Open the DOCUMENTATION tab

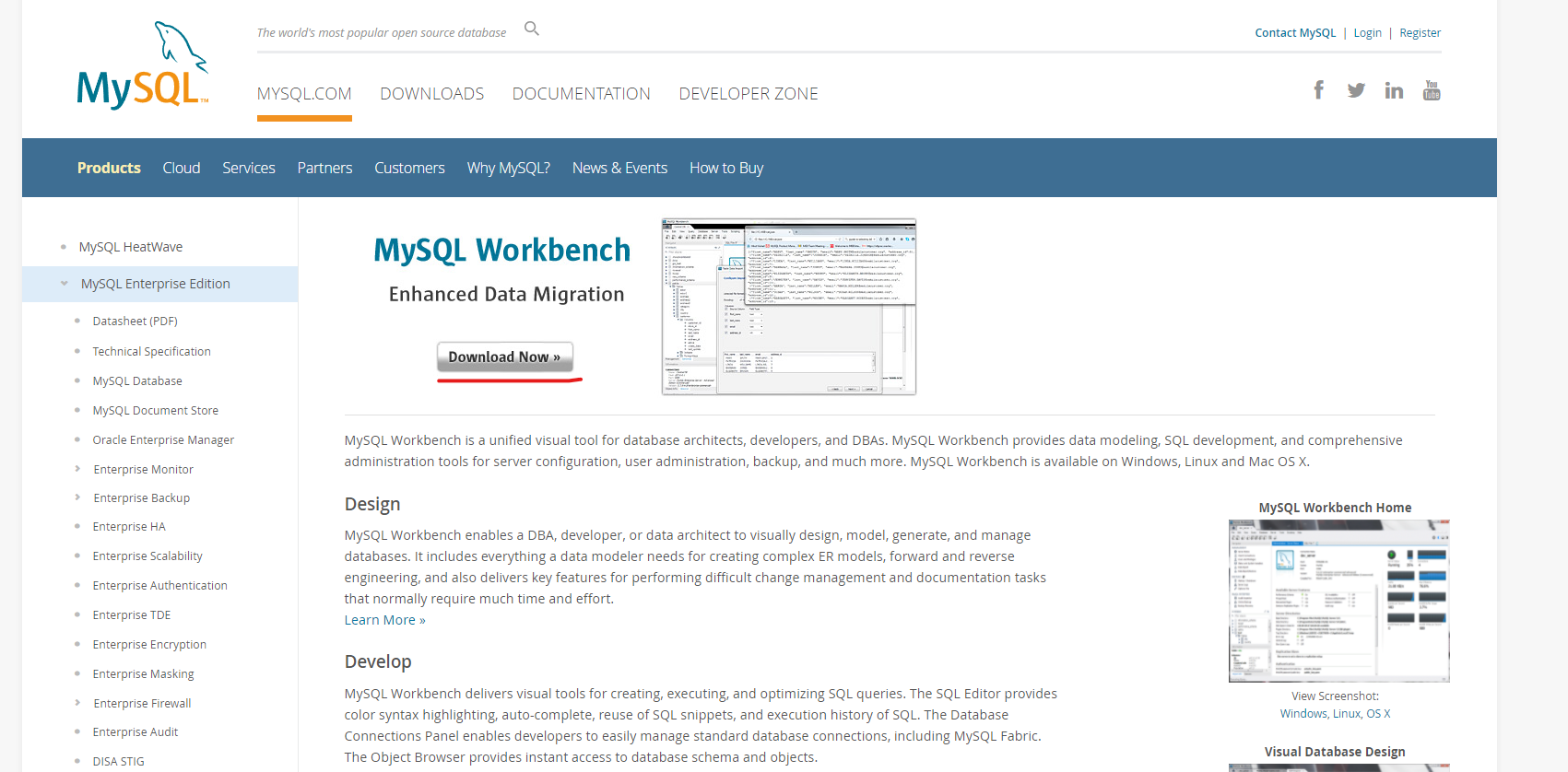click(582, 94)
